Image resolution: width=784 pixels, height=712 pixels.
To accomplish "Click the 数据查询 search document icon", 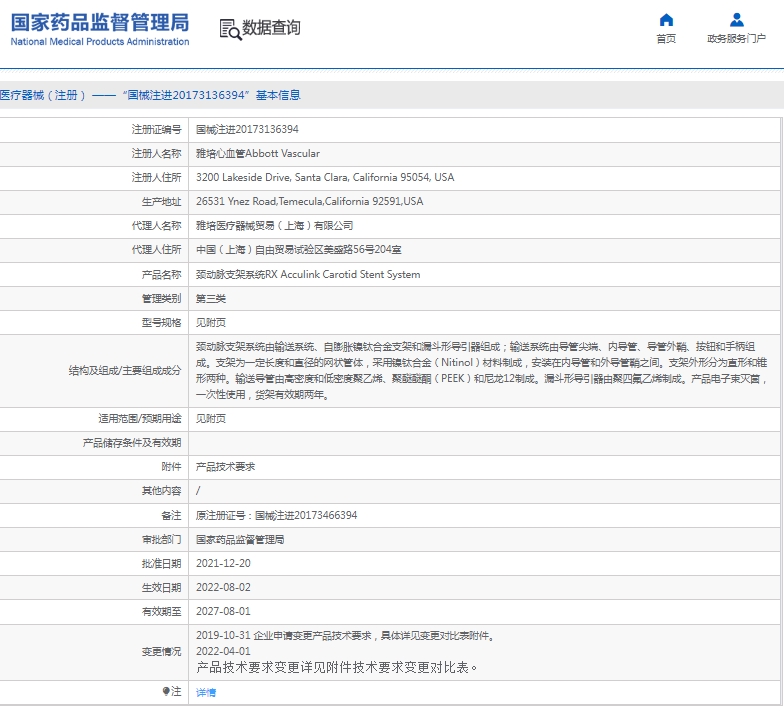I will 230,30.
